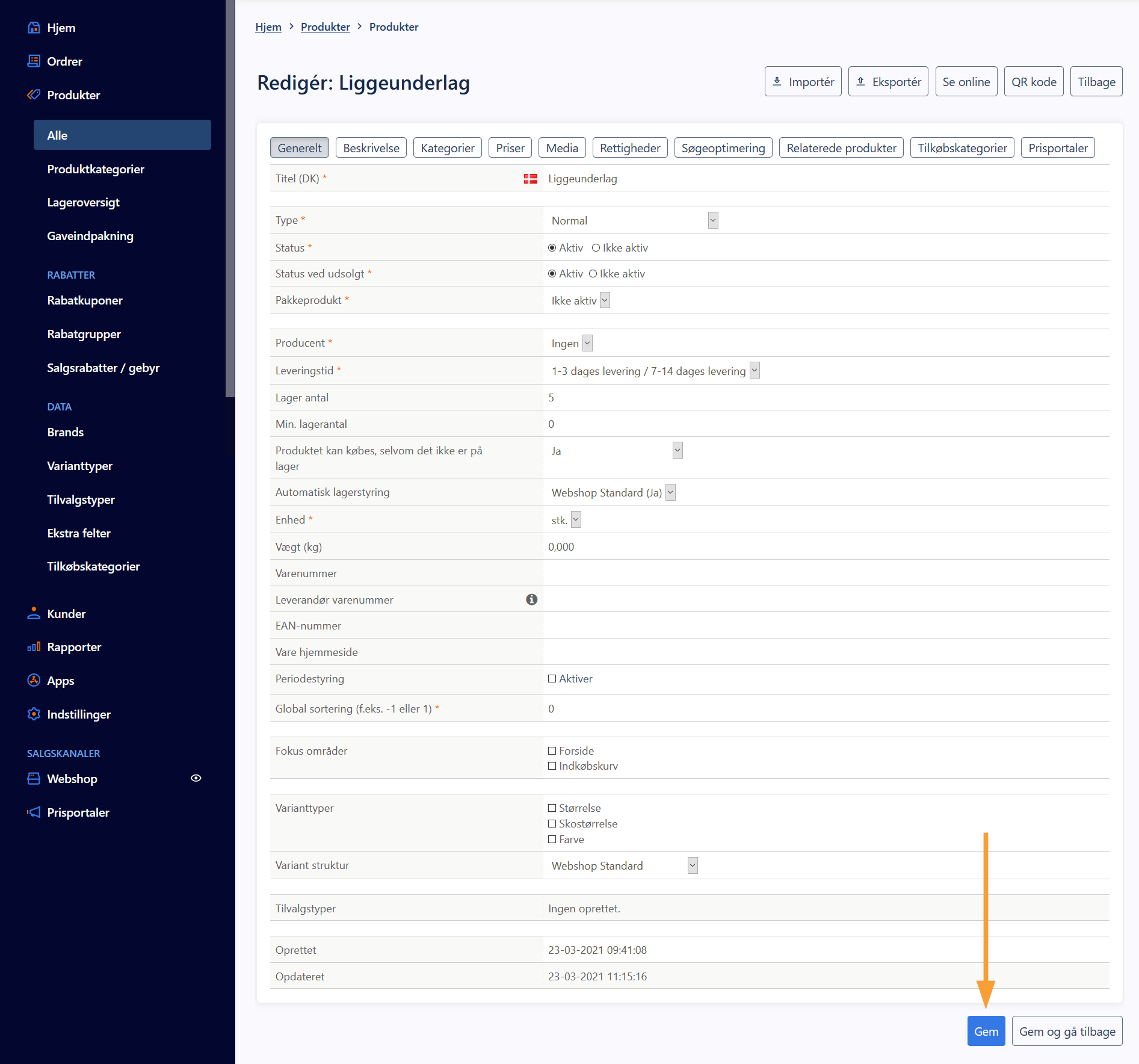1139x1064 pixels.
Task: Open the Relaterede produkter tab
Action: (x=841, y=148)
